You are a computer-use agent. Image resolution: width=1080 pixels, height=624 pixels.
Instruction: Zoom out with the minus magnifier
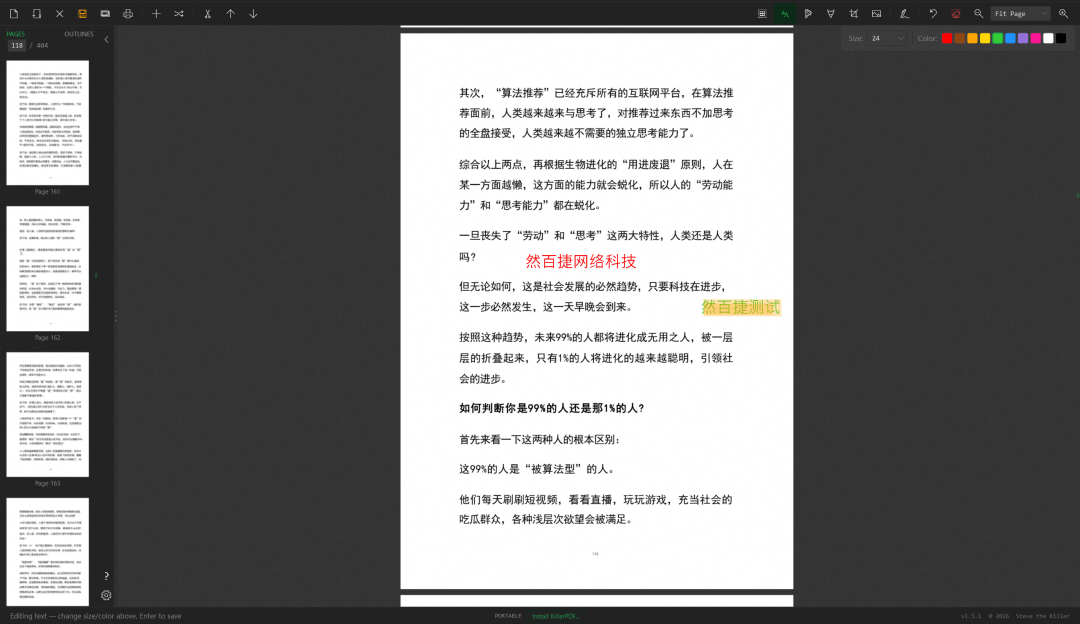(x=978, y=14)
